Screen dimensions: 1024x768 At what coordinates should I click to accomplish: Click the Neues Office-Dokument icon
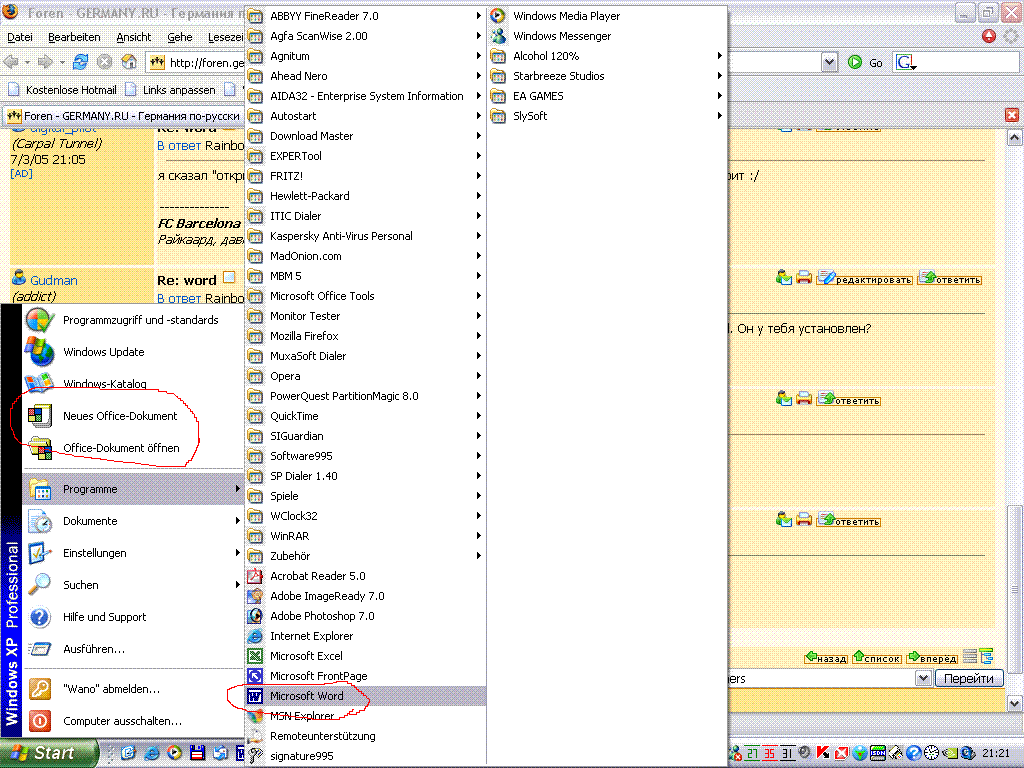coord(40,416)
